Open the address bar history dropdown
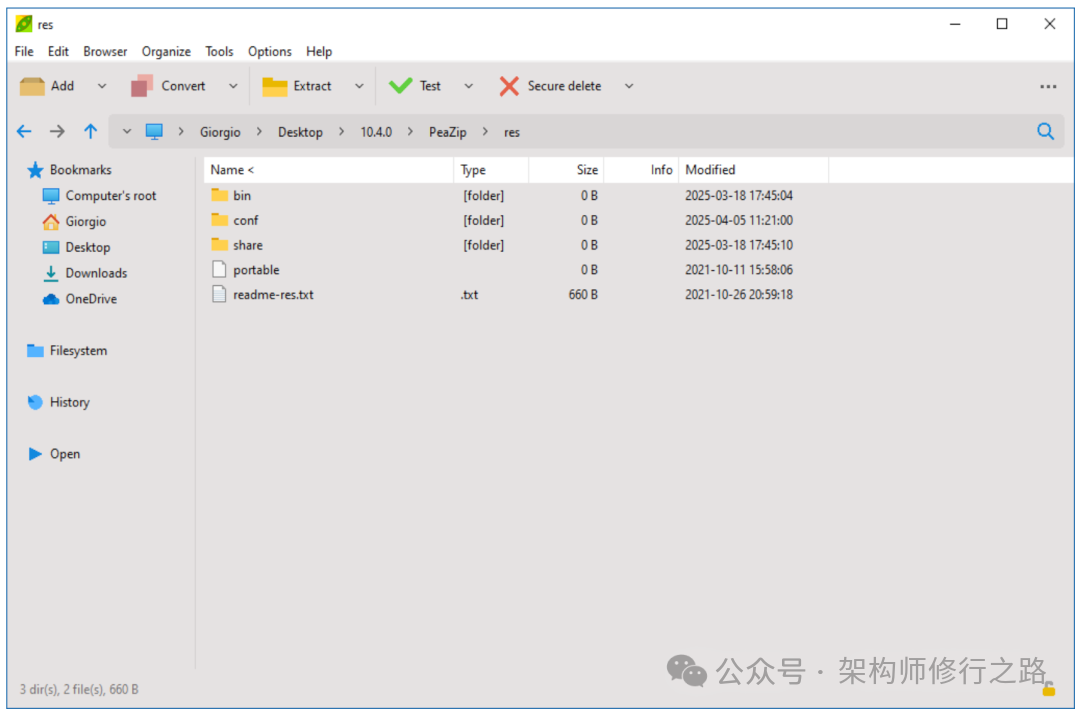 click(x=127, y=132)
